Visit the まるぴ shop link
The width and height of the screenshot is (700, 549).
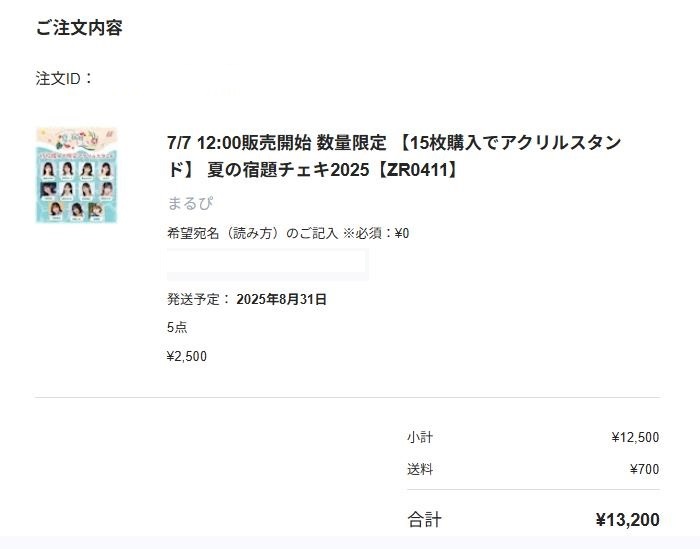point(190,203)
